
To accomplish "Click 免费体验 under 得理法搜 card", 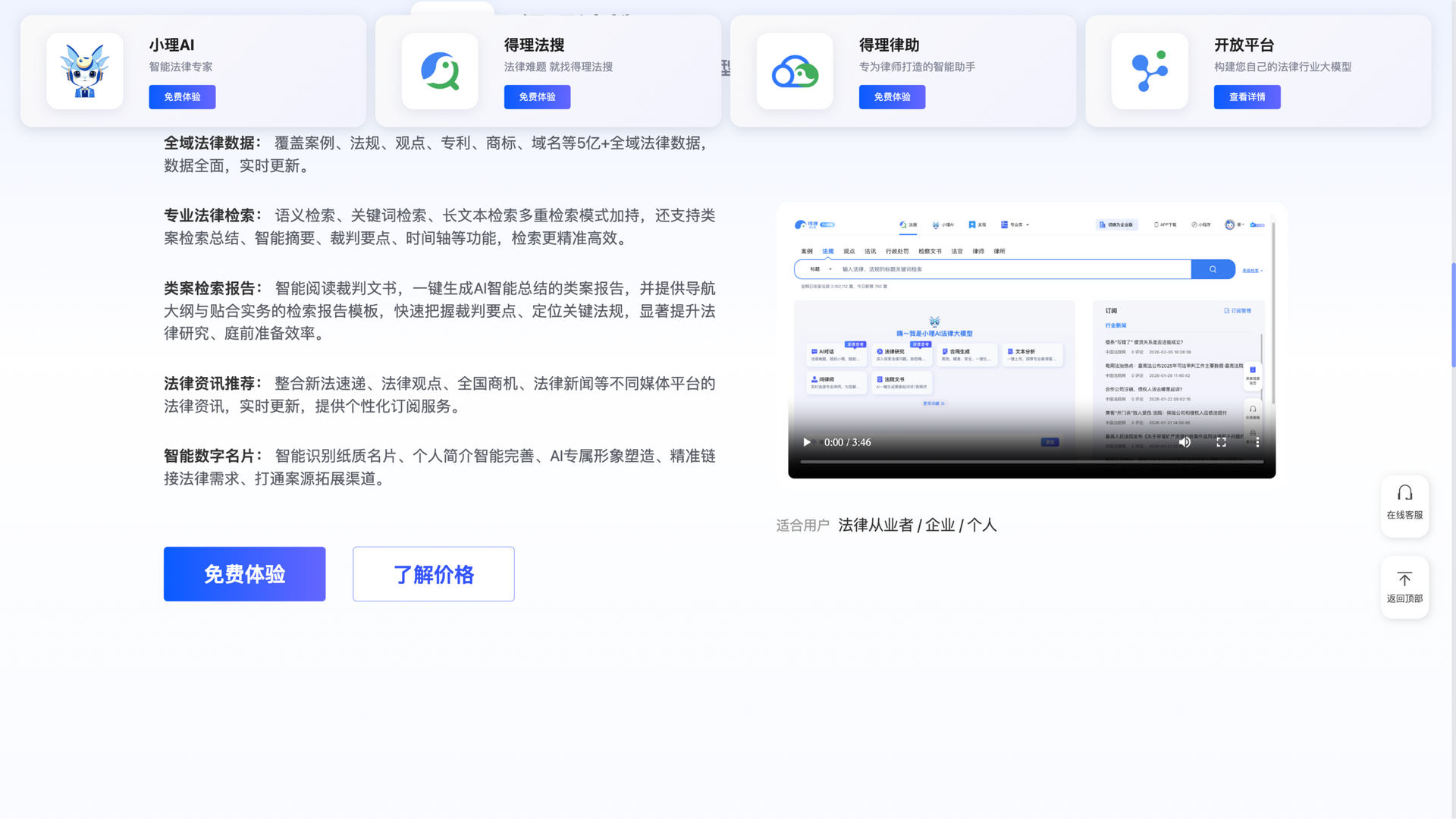I will point(537,97).
